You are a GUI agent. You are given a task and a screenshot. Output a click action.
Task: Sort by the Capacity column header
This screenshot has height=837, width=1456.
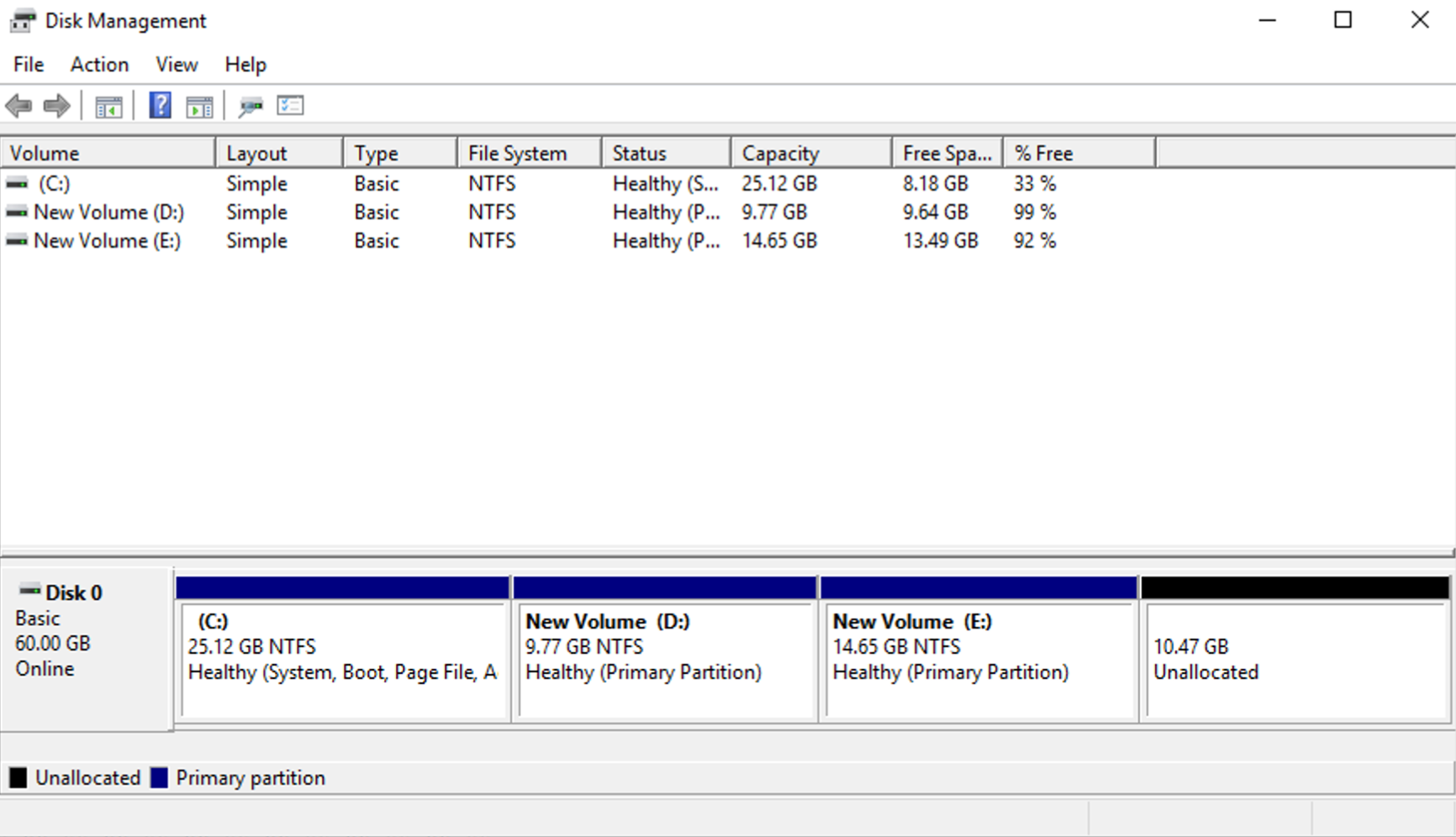tap(812, 153)
